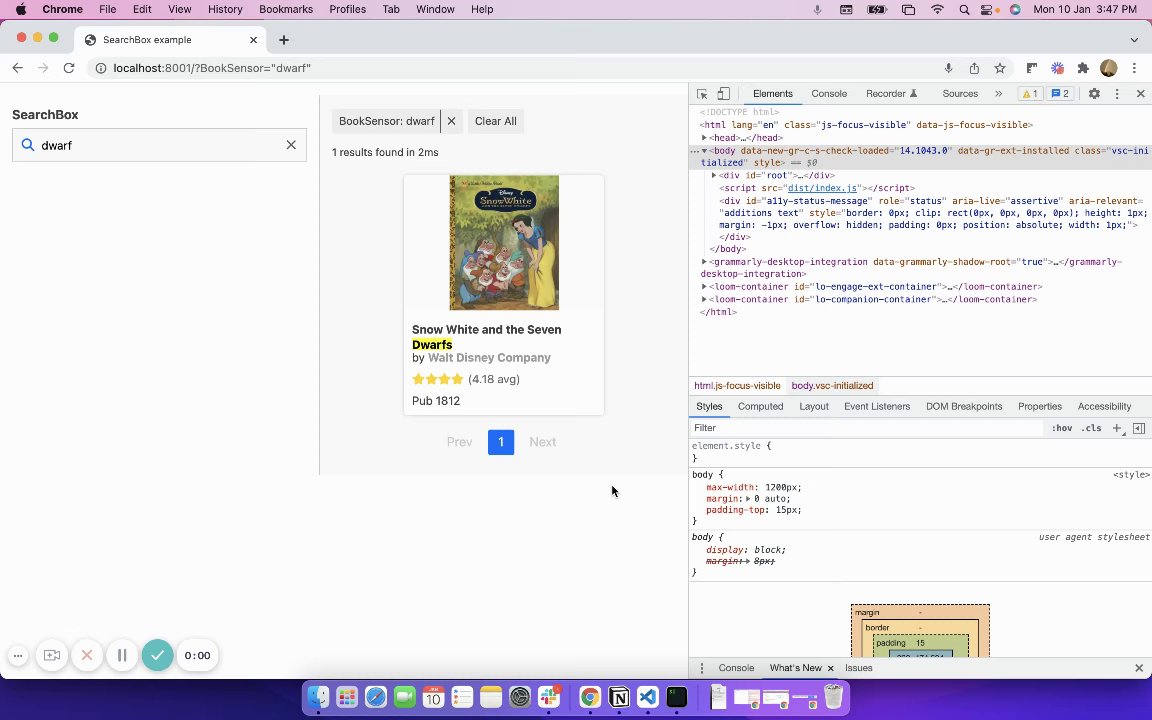Image resolution: width=1152 pixels, height=720 pixels.
Task: Open DevTools settings gear
Action: click(x=1094, y=93)
